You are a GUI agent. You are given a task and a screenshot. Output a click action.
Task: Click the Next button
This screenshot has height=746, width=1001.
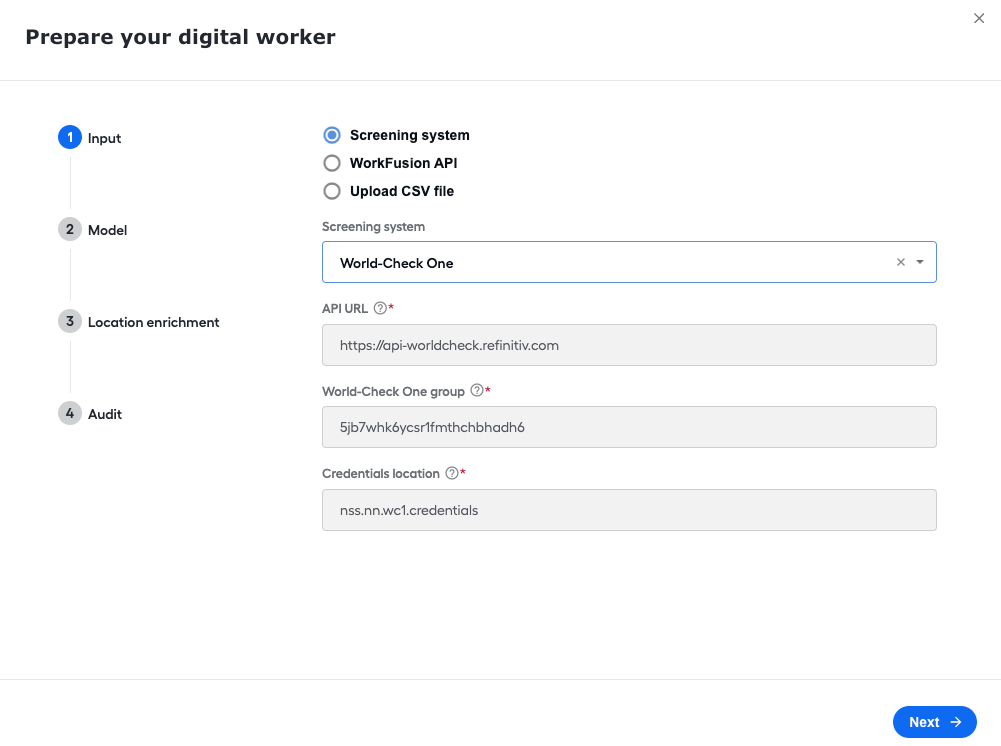pyautogui.click(x=935, y=722)
